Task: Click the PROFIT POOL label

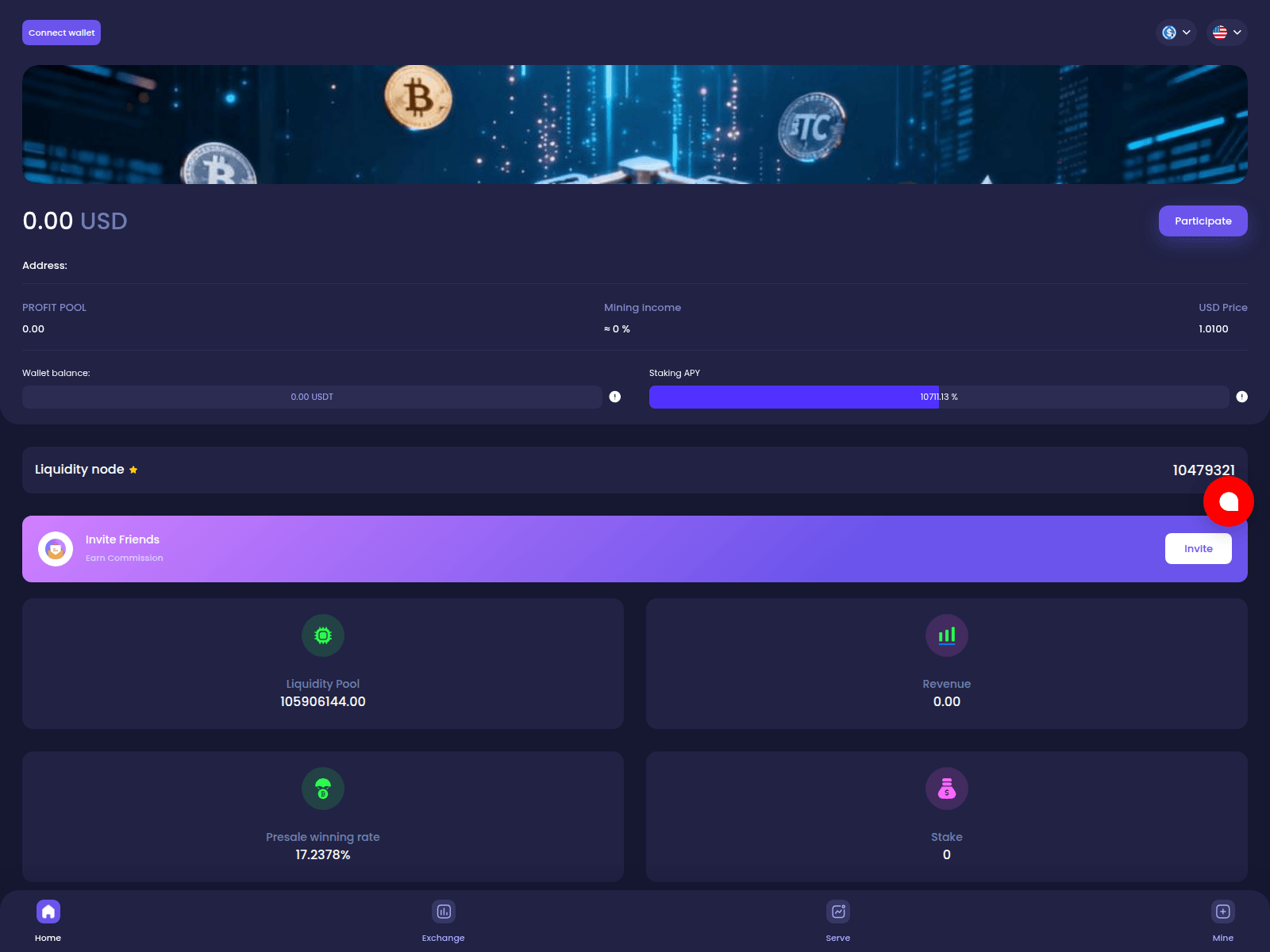Action: (x=54, y=307)
